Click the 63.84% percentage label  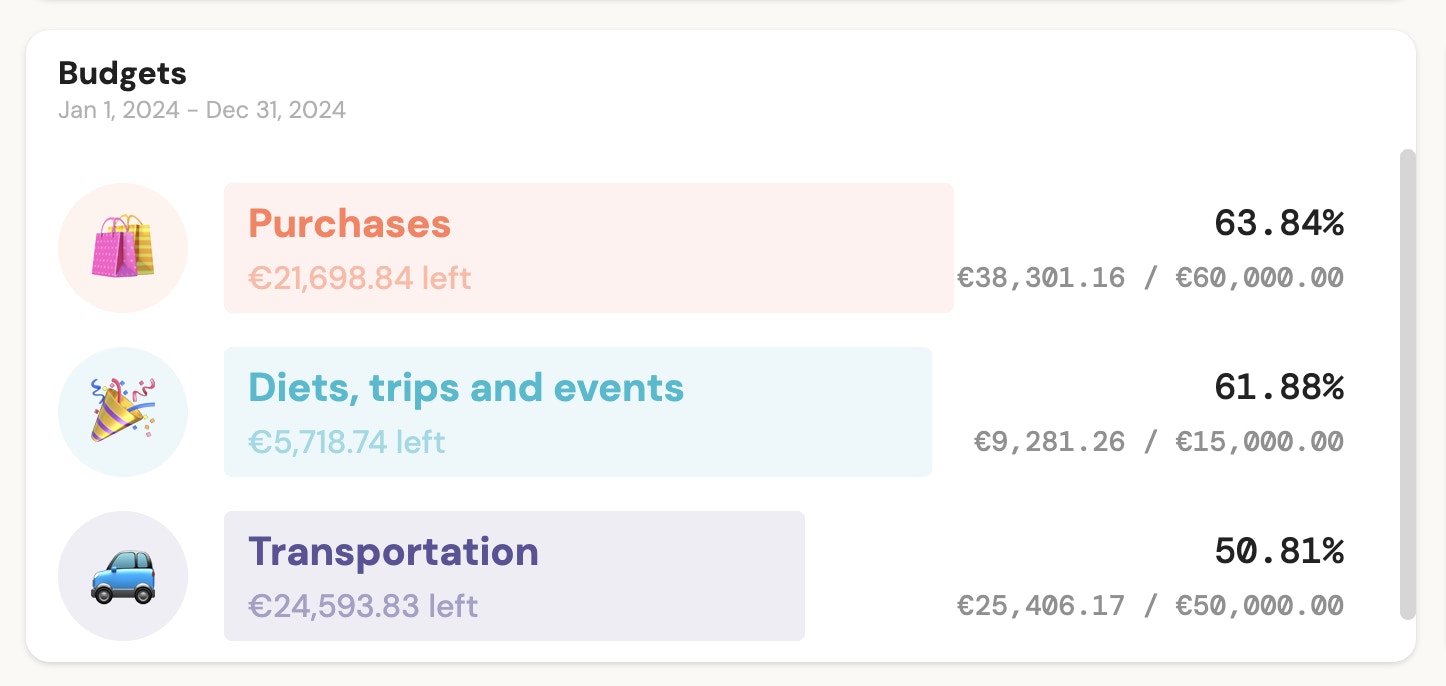(x=1278, y=224)
